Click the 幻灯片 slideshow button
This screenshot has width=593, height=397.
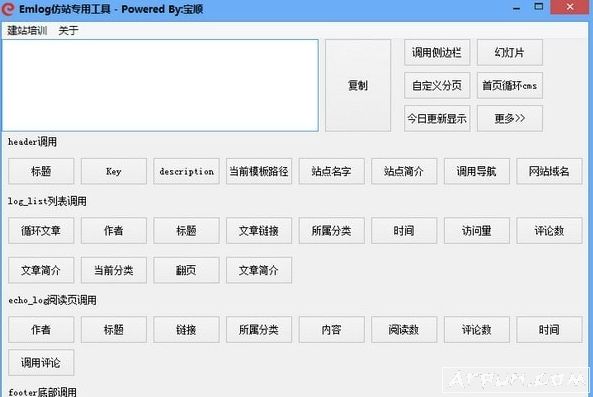click(509, 53)
